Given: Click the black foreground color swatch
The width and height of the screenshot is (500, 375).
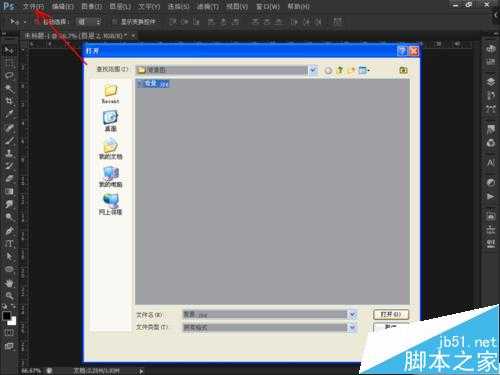Looking at the screenshot, I should pos(6,315).
